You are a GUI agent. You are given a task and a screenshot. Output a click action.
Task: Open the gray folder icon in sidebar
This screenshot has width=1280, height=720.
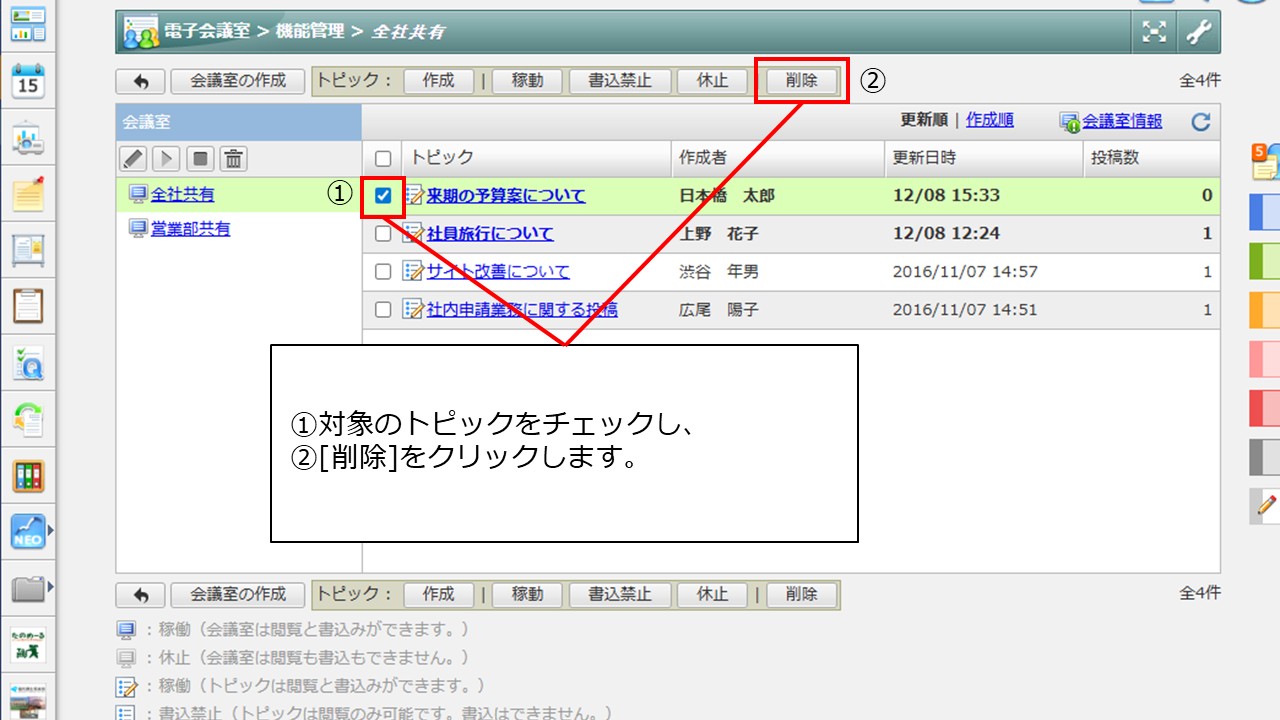click(x=28, y=588)
